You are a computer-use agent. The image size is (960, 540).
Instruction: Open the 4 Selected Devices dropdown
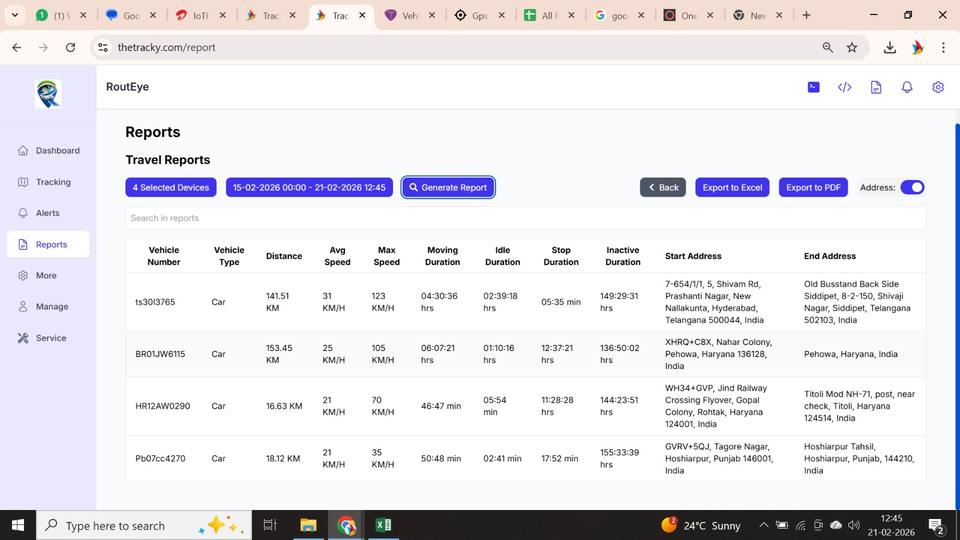coord(172,187)
